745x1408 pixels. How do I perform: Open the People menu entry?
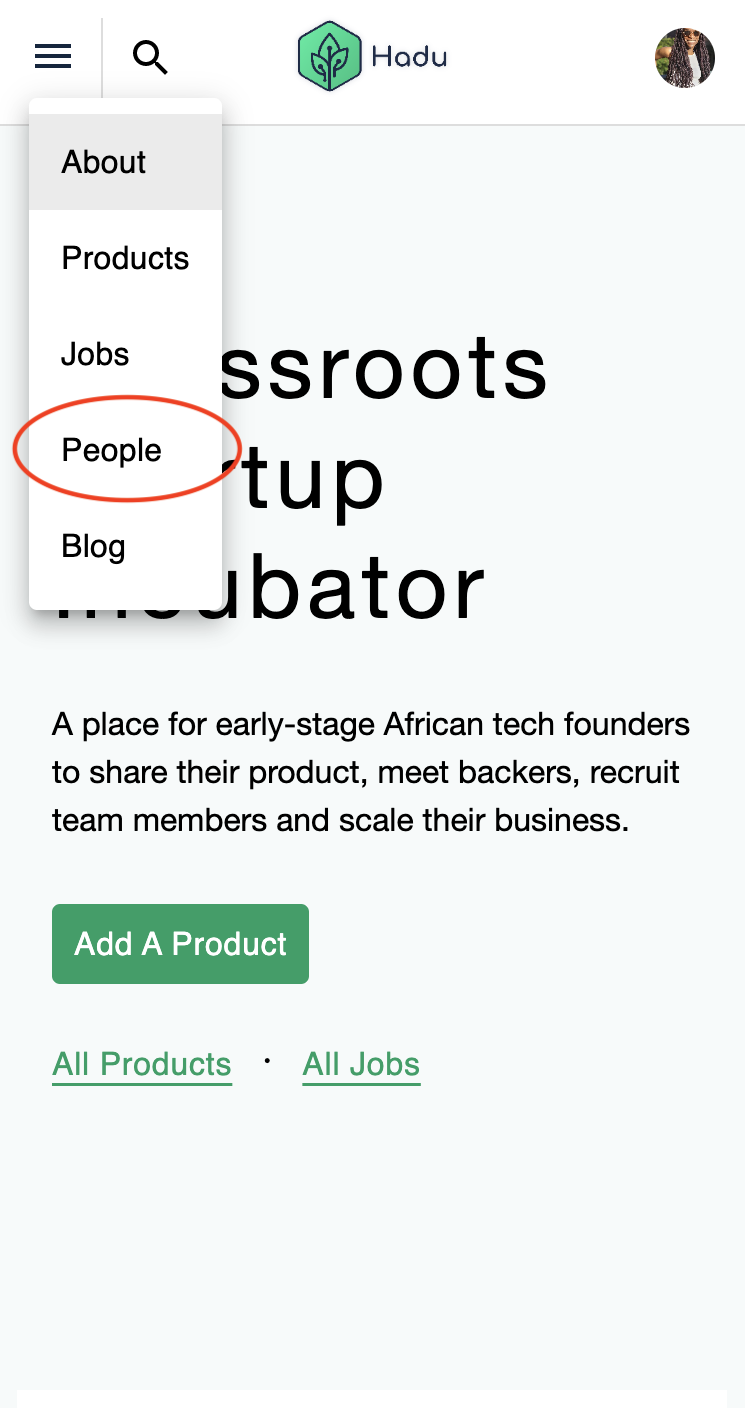tap(111, 450)
